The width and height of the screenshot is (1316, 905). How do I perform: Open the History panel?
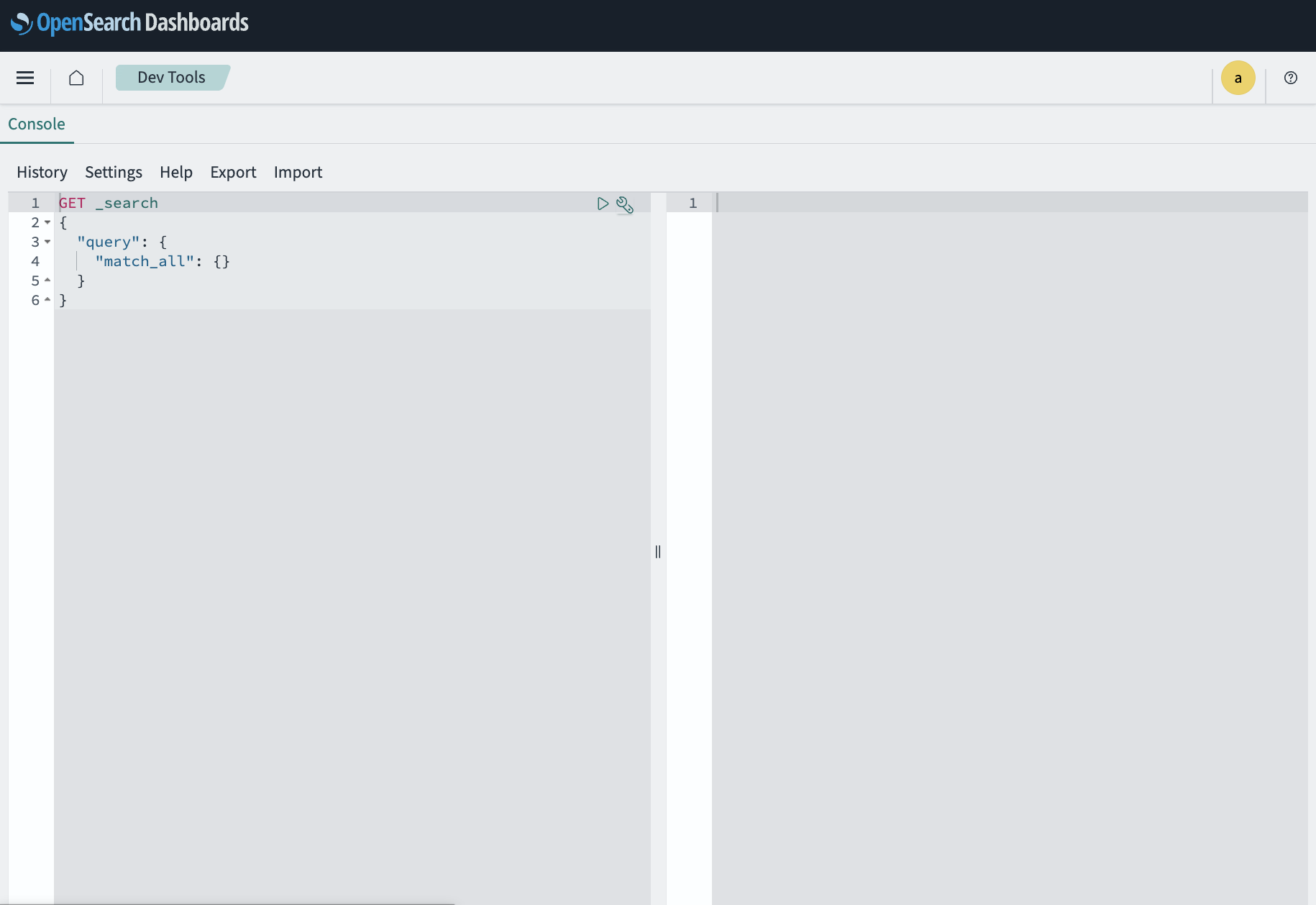pyautogui.click(x=42, y=172)
